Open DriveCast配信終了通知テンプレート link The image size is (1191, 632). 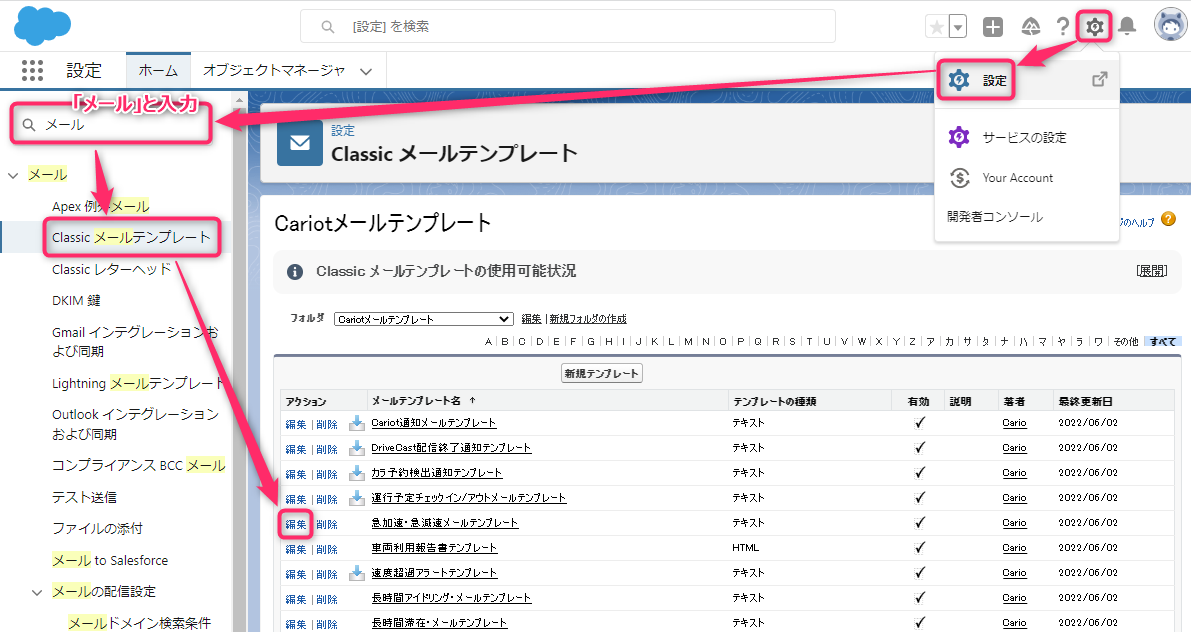(x=451, y=448)
